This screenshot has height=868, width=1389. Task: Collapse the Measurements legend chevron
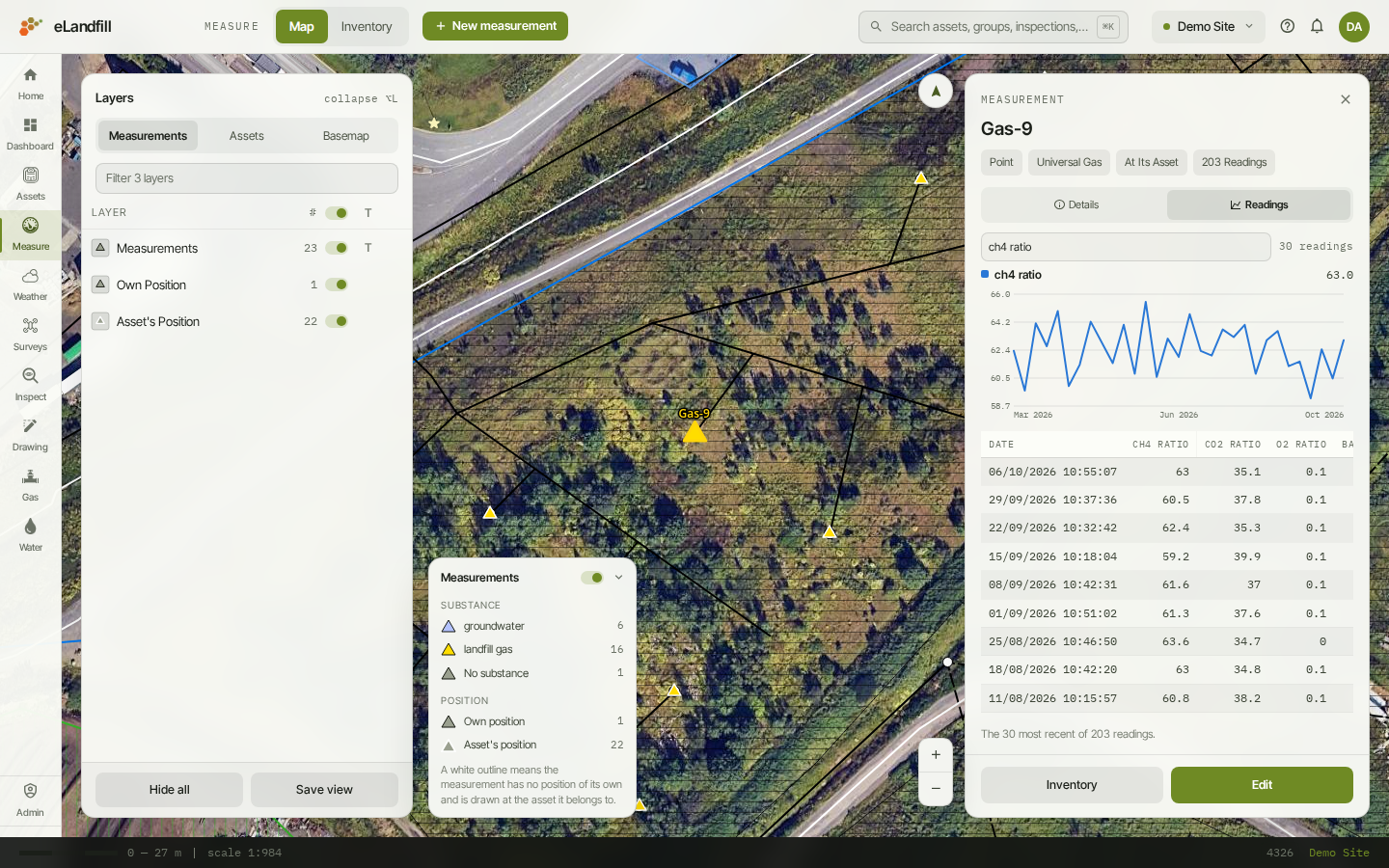(618, 578)
